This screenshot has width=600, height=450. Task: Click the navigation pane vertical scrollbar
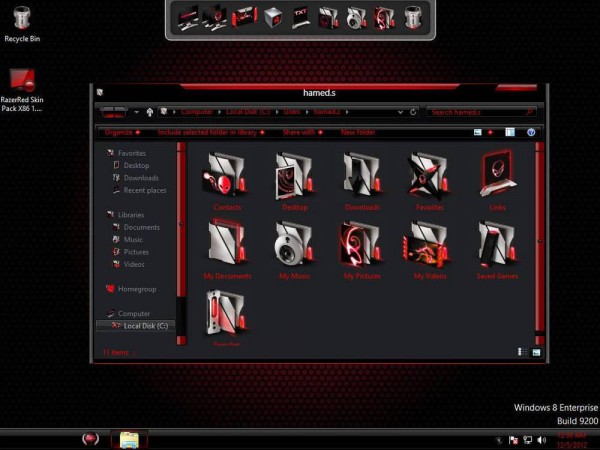[181, 243]
